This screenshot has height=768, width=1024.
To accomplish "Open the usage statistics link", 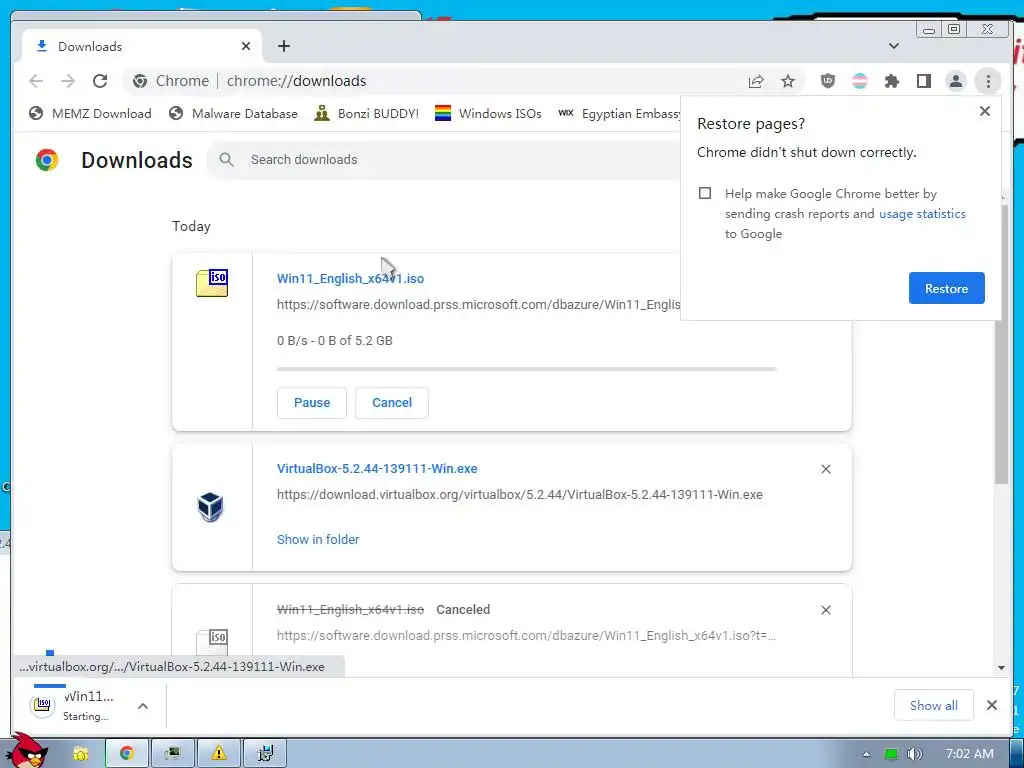I will click(x=922, y=214).
